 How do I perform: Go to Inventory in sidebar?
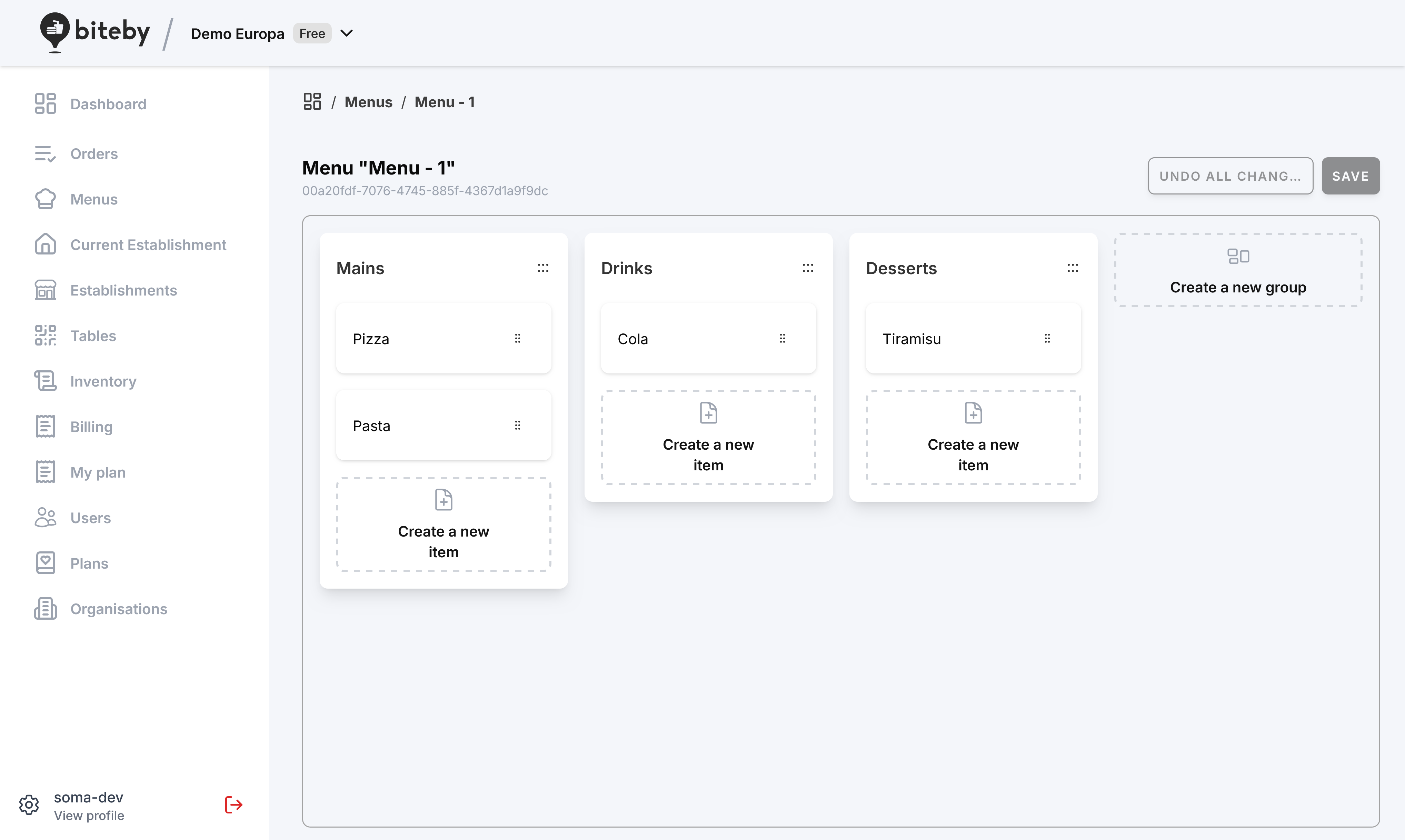[103, 381]
